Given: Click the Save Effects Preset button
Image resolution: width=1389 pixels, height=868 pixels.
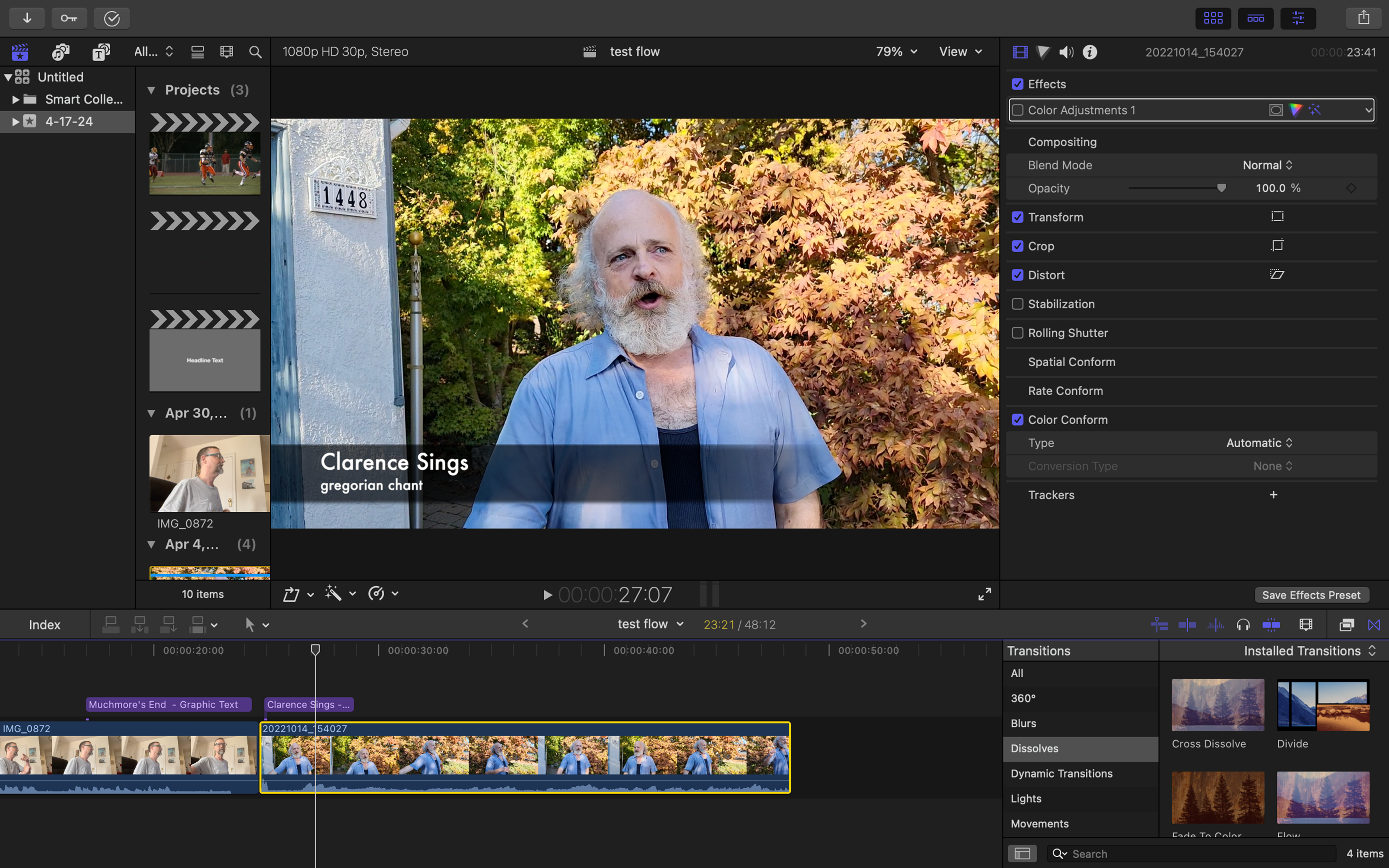Looking at the screenshot, I should (x=1312, y=595).
